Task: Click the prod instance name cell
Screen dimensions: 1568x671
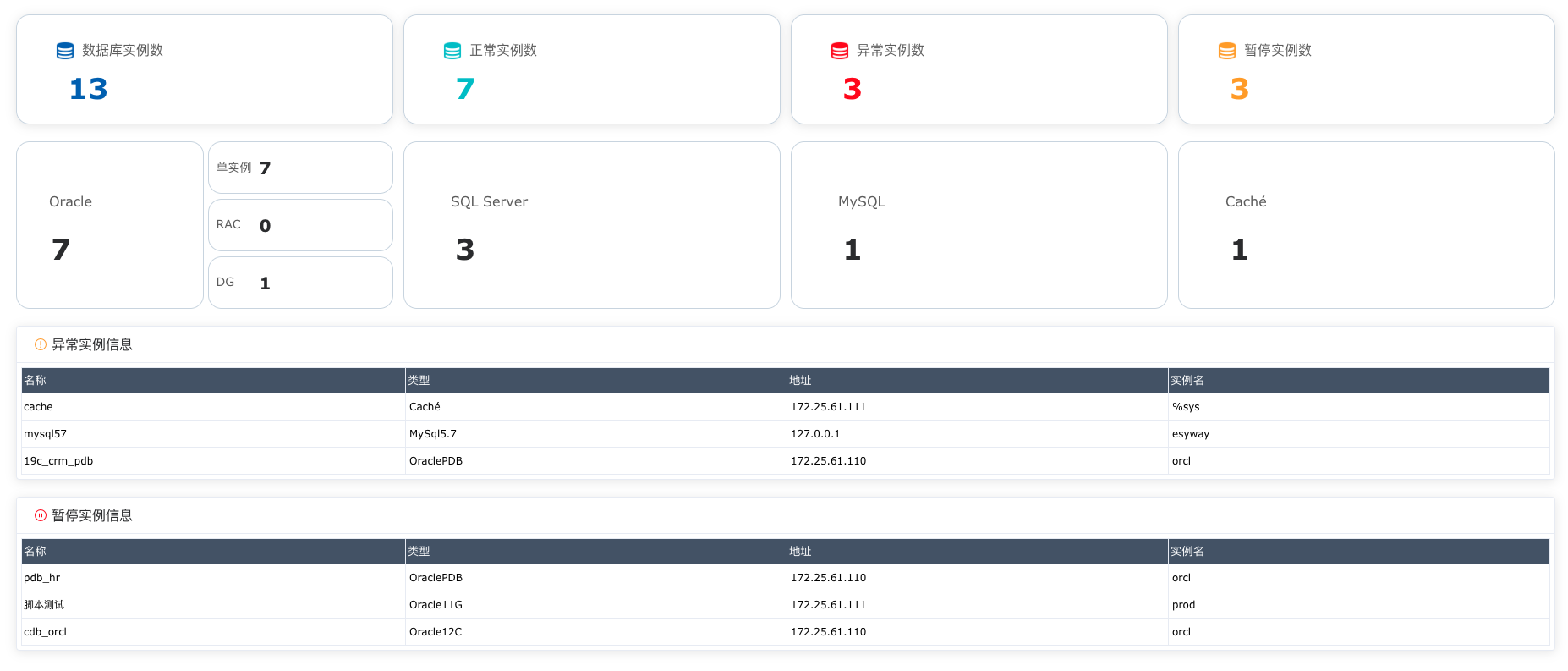Action: point(1359,605)
